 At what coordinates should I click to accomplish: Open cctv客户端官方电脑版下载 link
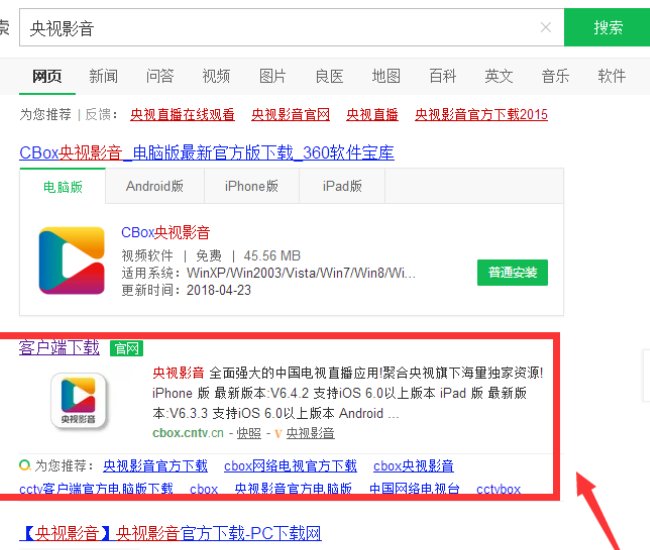96,489
